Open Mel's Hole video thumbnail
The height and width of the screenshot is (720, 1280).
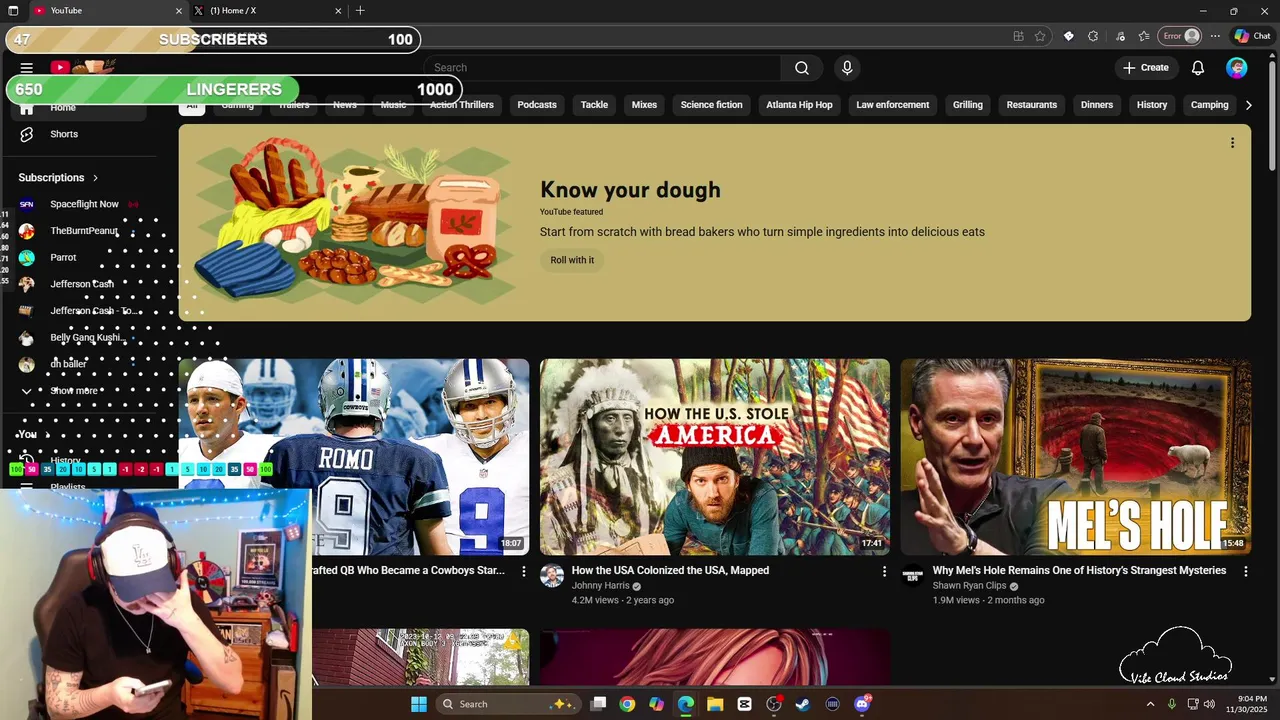[1075, 457]
